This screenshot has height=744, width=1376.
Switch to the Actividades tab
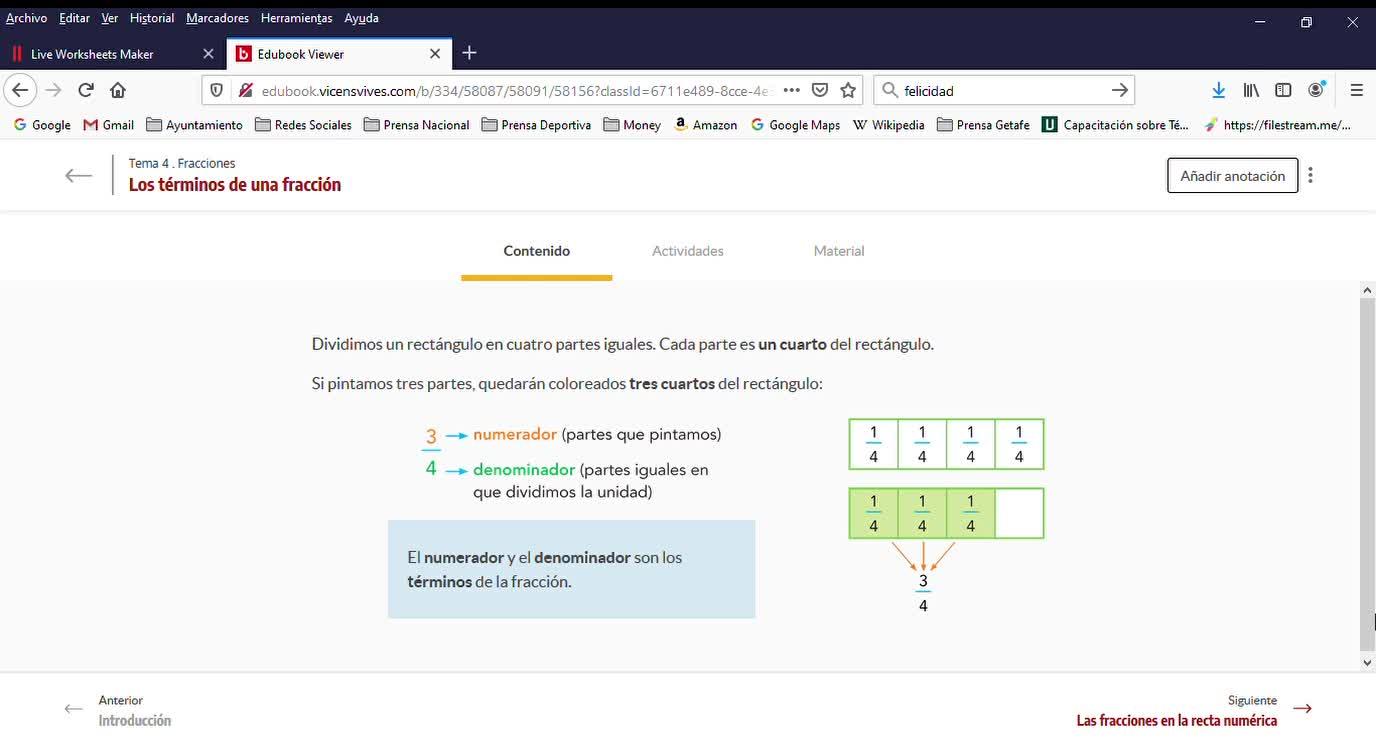coord(687,251)
